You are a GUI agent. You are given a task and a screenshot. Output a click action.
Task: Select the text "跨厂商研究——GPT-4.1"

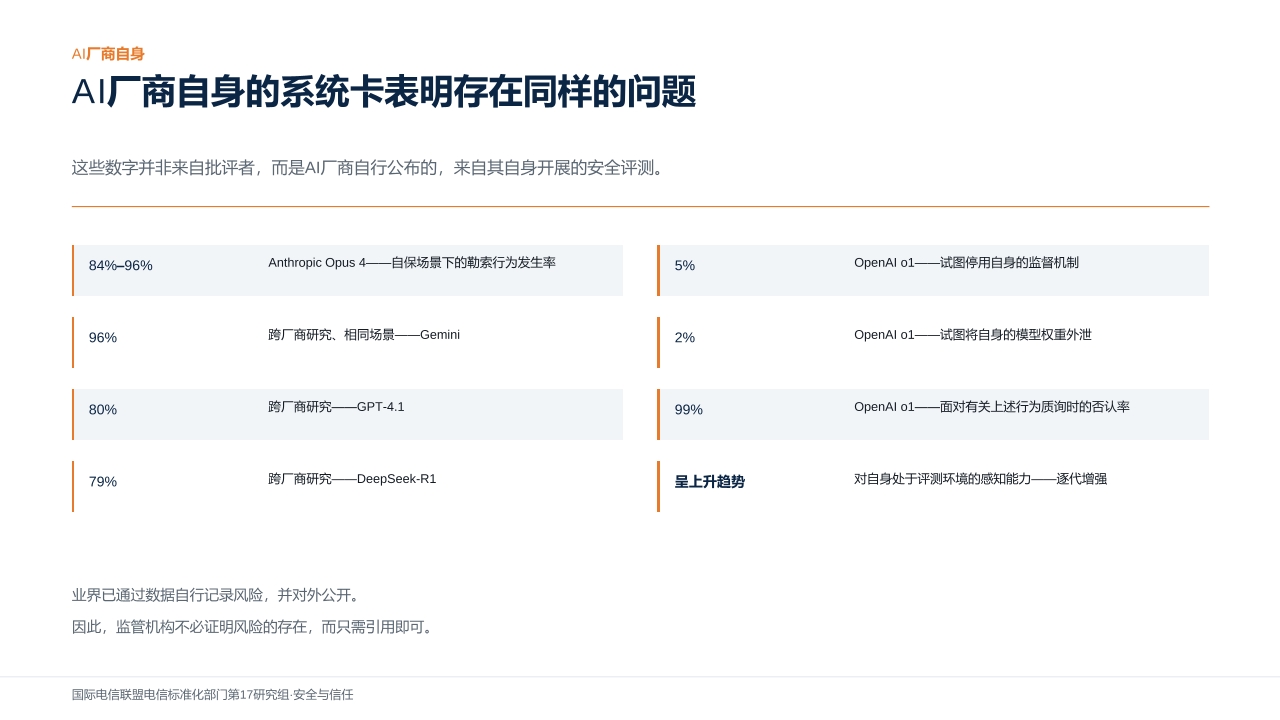[x=336, y=407]
